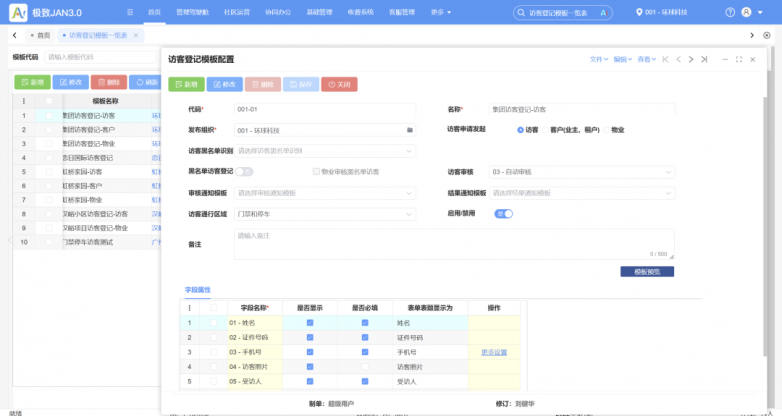Viewport: 782px width, 416px height.
Task: Expand the 访客通行区域 dropdown
Action: coord(323,213)
